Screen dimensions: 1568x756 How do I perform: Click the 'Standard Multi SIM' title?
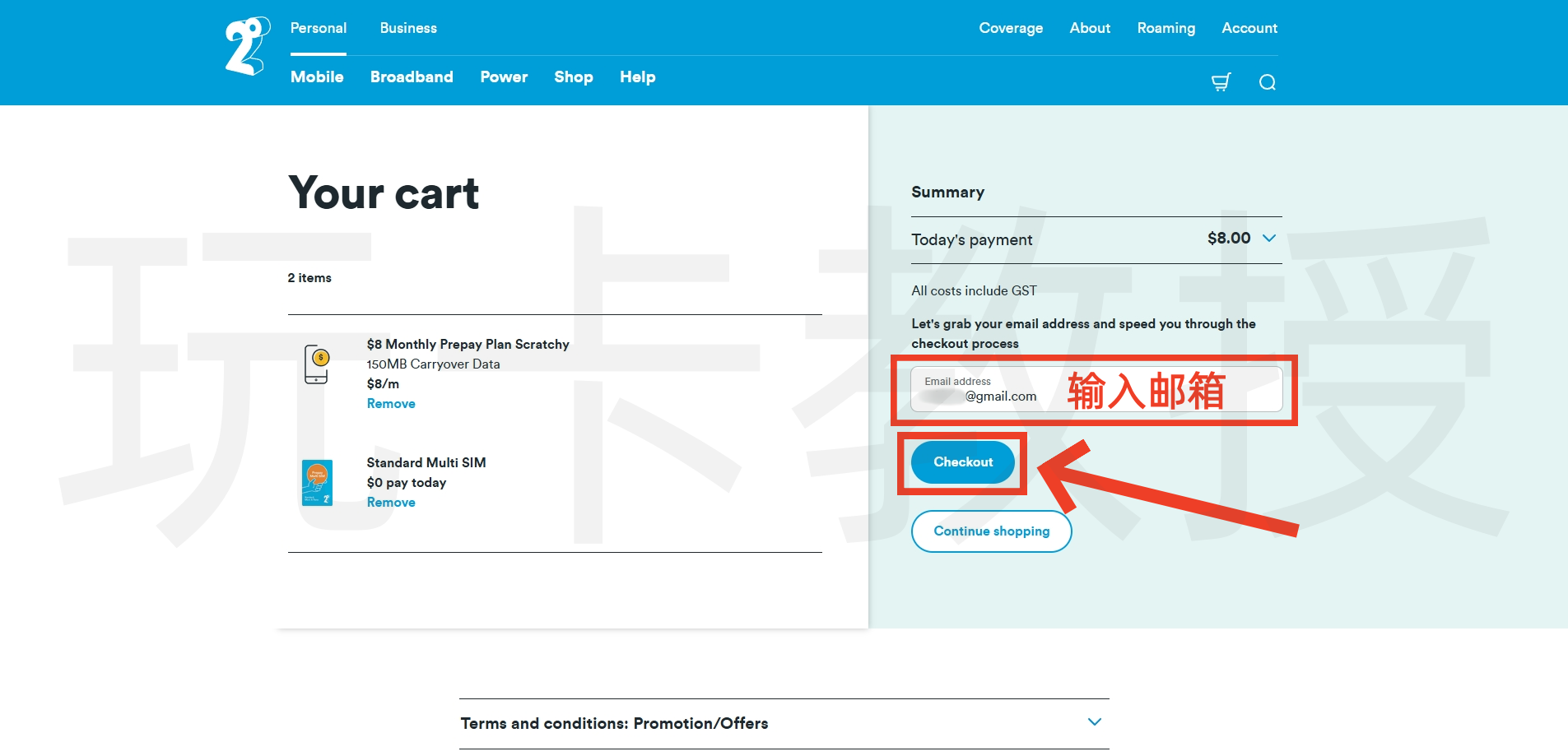[426, 463]
